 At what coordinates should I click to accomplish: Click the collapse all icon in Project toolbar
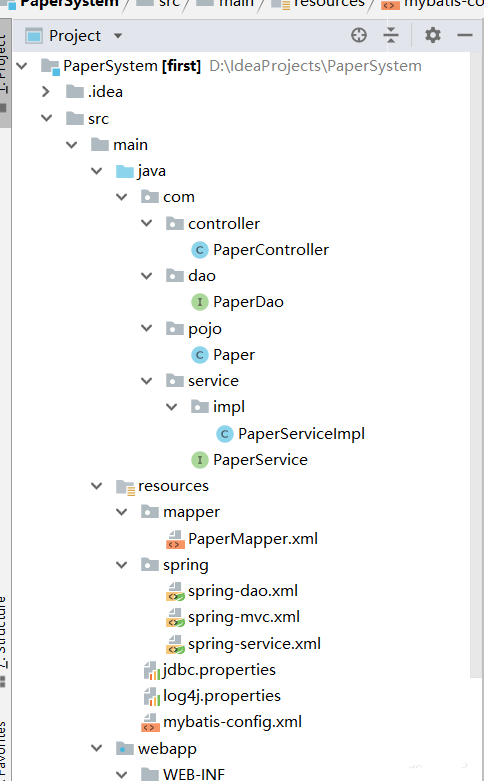pyautogui.click(x=391, y=35)
